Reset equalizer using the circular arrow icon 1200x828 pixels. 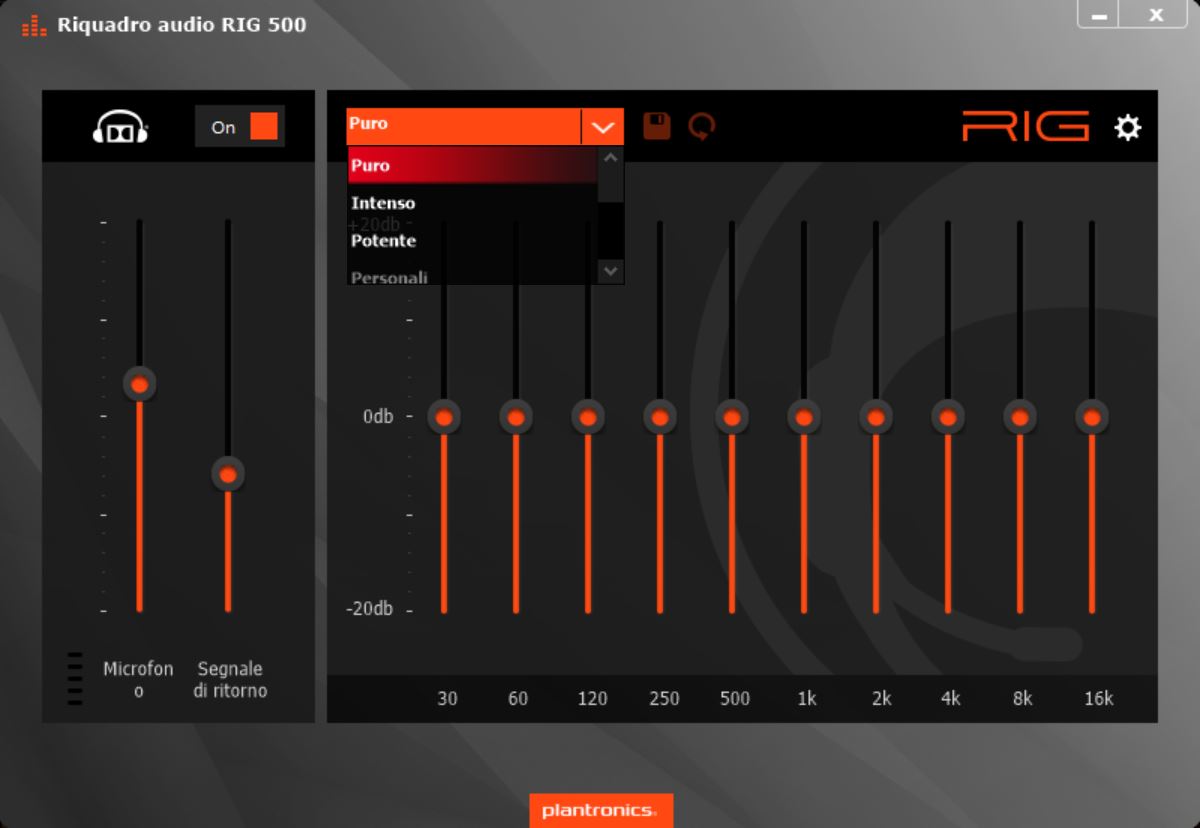click(x=702, y=126)
